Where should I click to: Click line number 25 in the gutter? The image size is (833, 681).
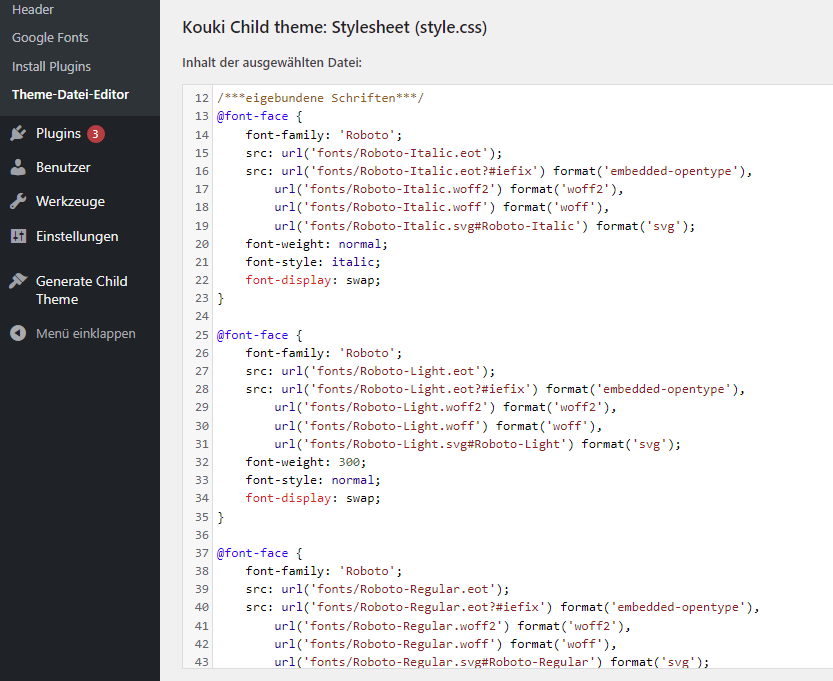point(201,335)
